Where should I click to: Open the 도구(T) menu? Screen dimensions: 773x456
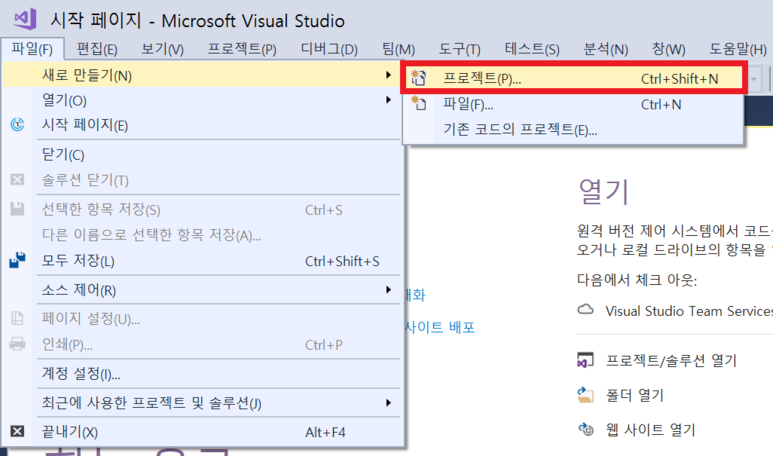coord(459,49)
